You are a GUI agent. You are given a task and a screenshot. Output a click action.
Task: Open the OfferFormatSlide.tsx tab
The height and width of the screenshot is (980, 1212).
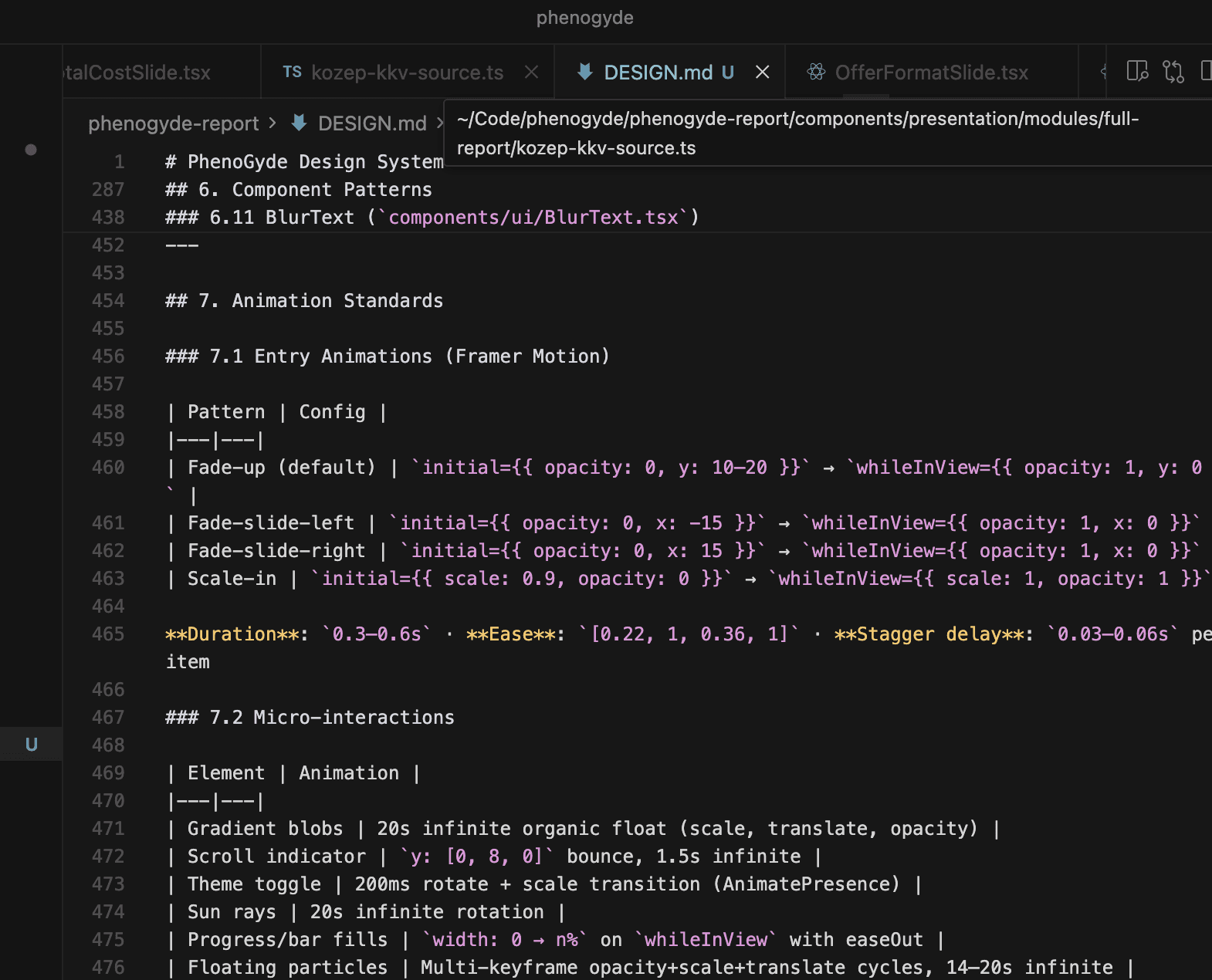point(932,72)
